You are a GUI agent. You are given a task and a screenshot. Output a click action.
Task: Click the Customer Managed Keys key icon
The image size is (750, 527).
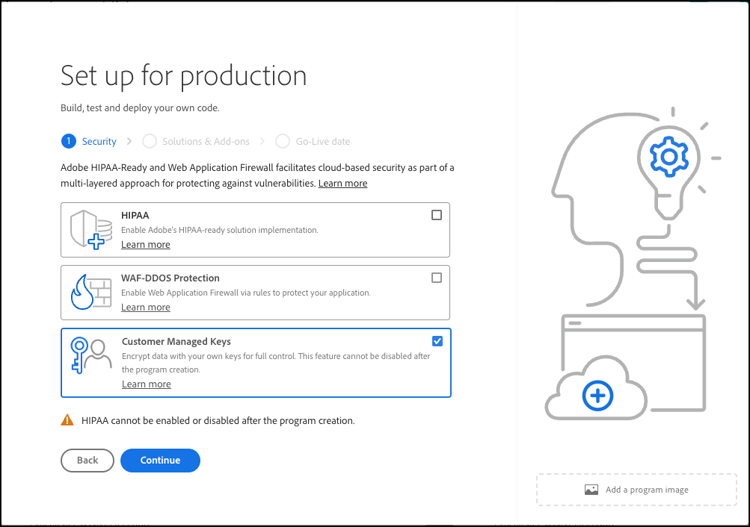[91, 355]
